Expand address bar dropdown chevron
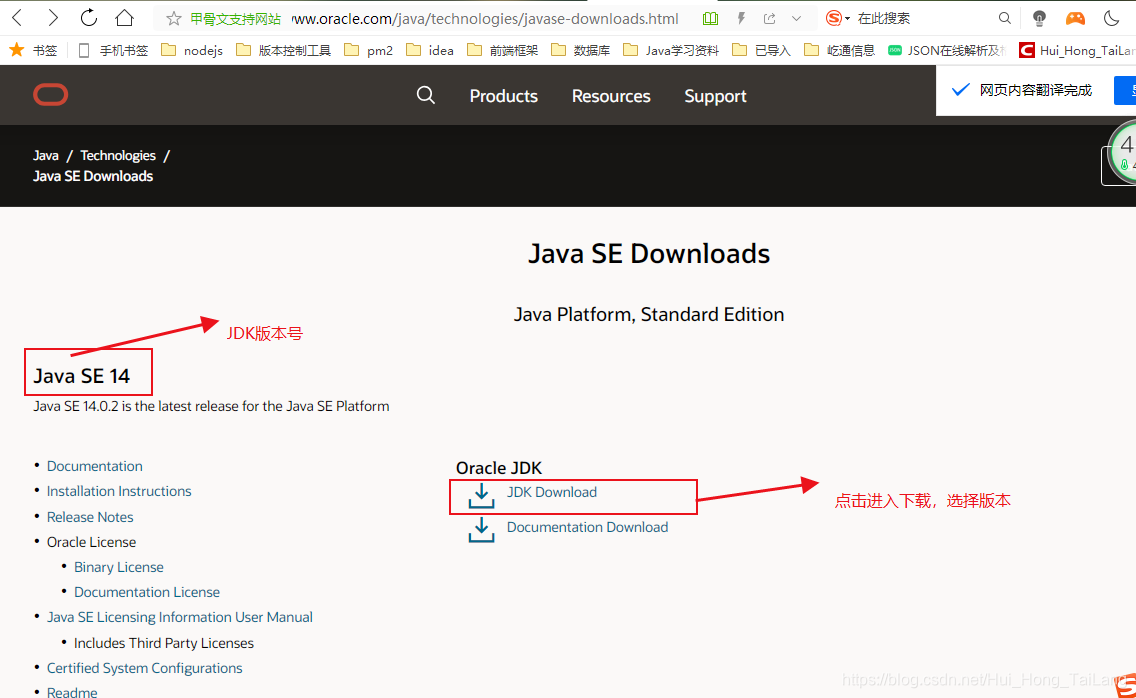 pos(796,19)
